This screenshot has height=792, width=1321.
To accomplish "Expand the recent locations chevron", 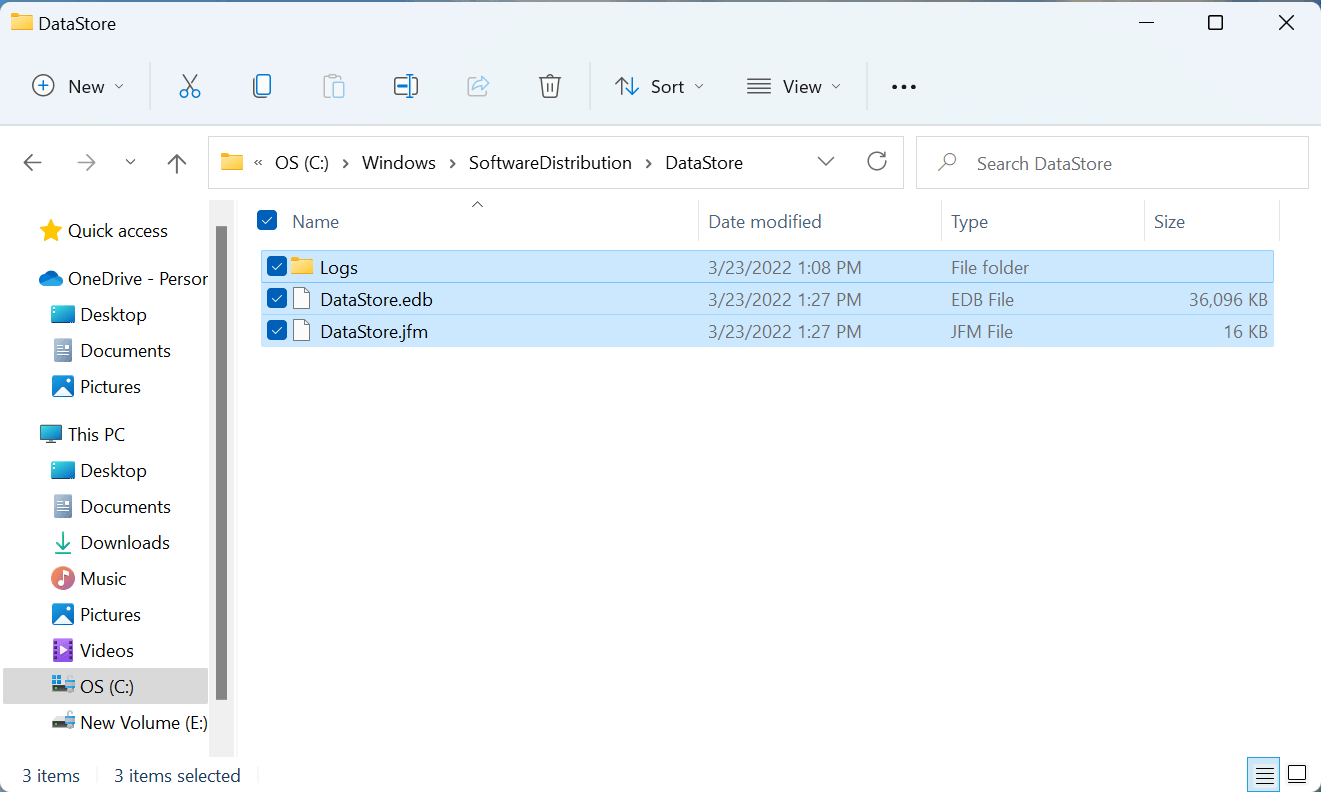I will point(131,162).
